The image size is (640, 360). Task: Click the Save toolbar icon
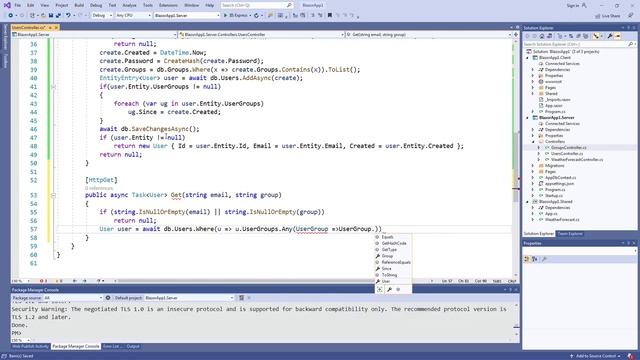51,16
